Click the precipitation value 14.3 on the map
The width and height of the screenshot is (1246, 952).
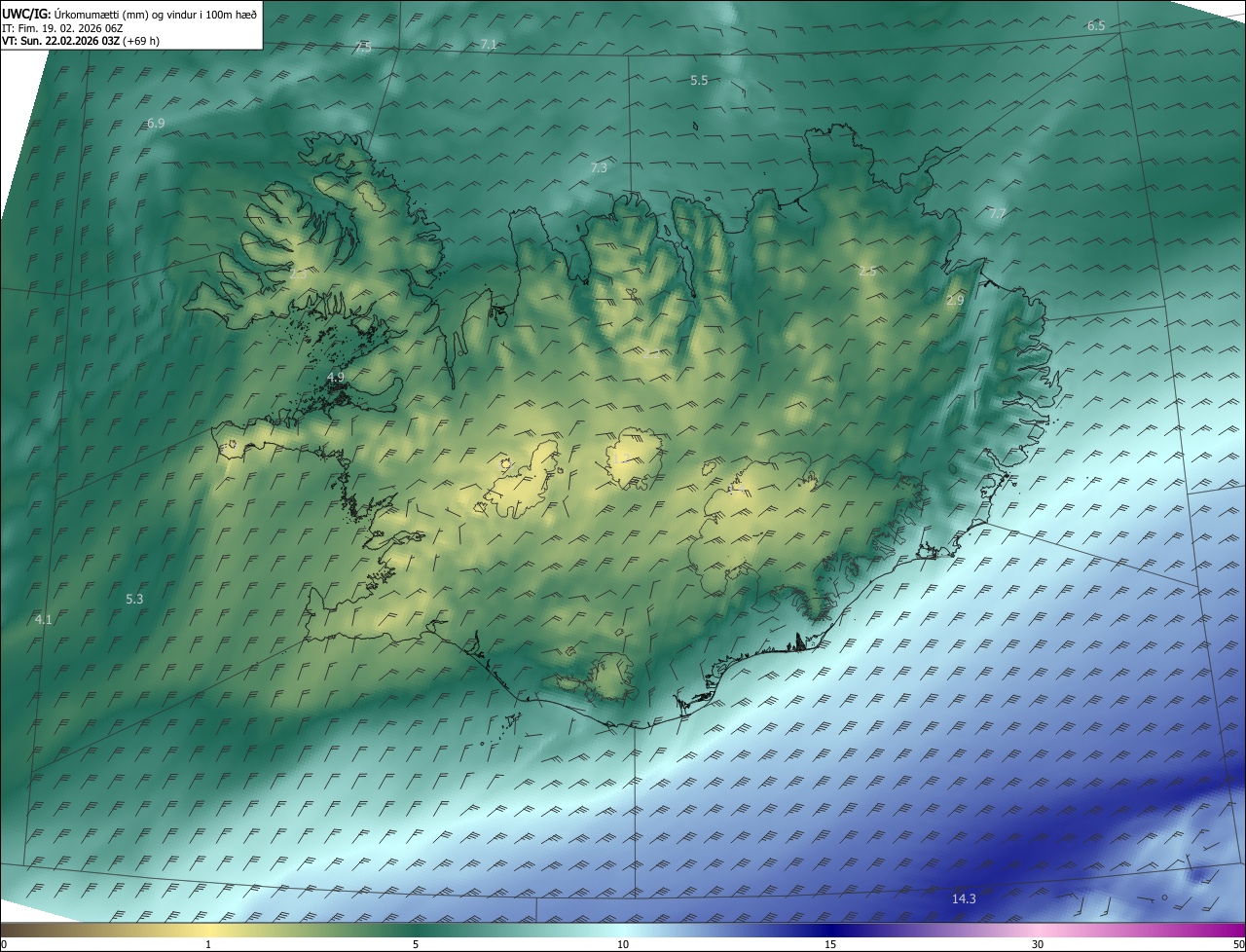(x=964, y=898)
